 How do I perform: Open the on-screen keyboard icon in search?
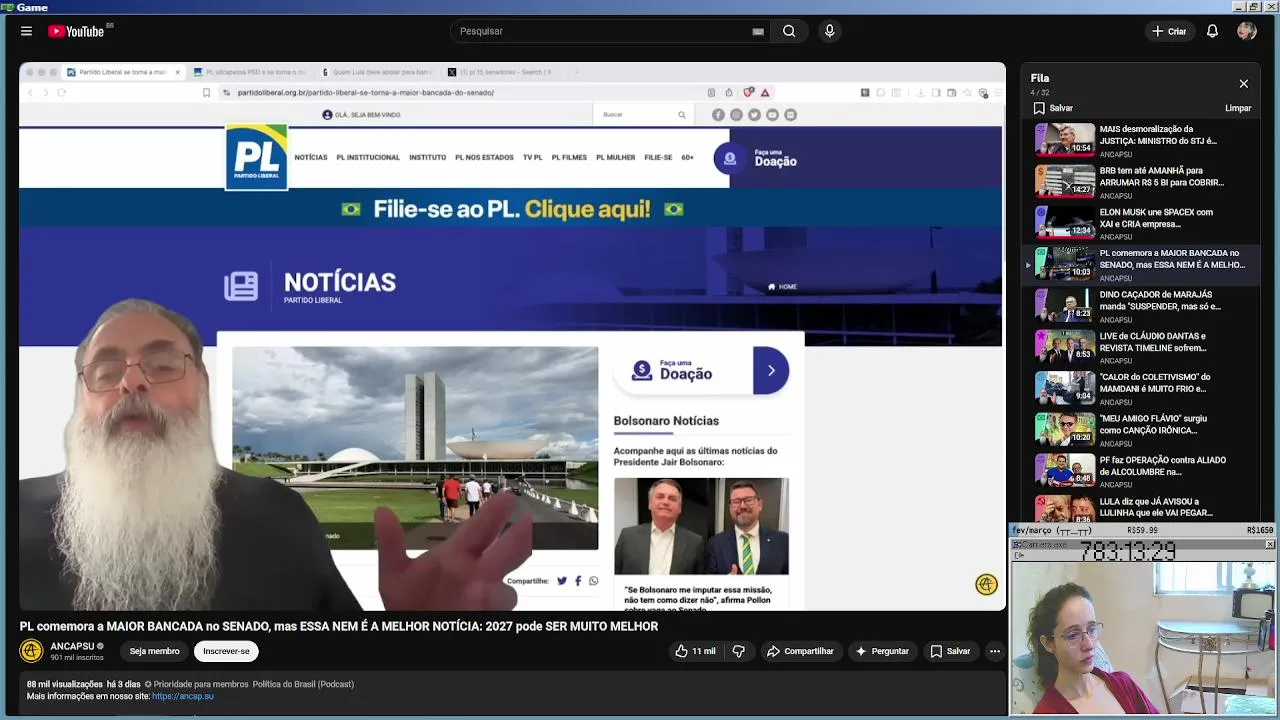(x=758, y=31)
